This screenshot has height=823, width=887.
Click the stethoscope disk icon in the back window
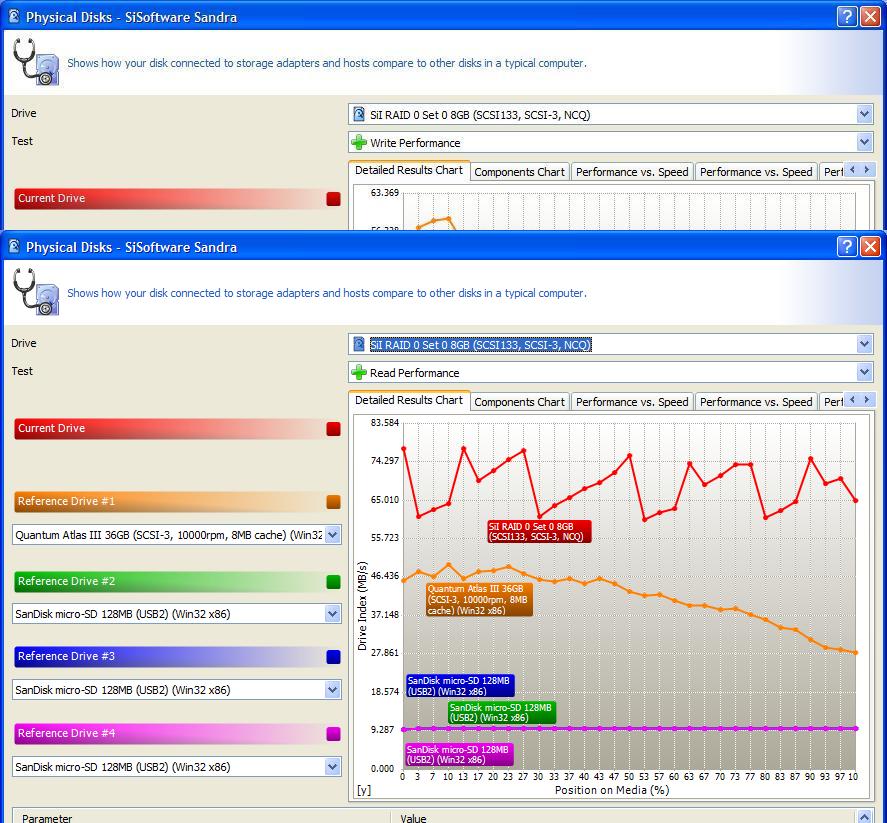pyautogui.click(x=36, y=62)
